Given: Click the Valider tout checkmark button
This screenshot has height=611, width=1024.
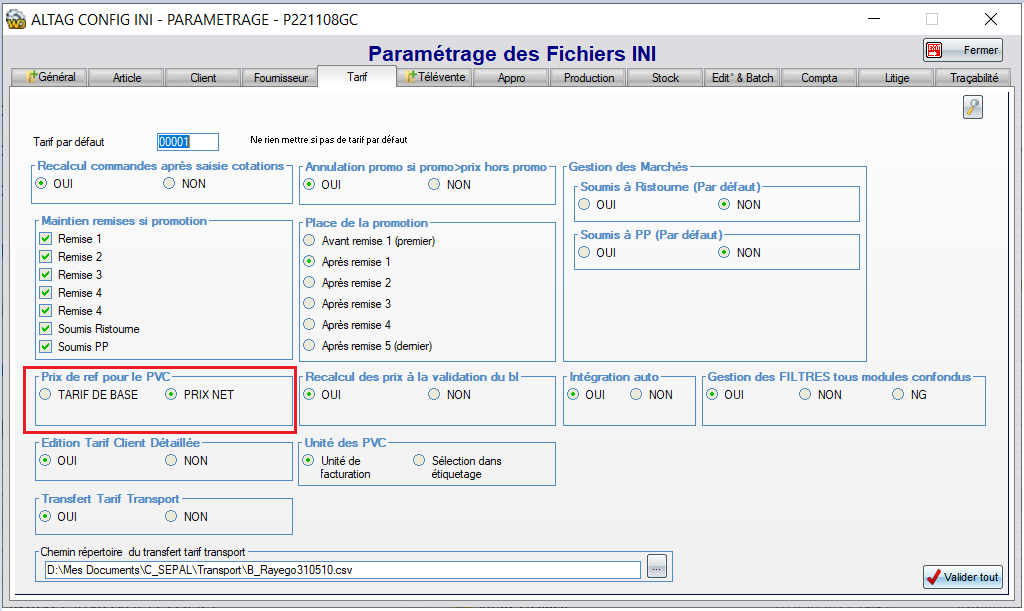Looking at the screenshot, I should pos(962,577).
